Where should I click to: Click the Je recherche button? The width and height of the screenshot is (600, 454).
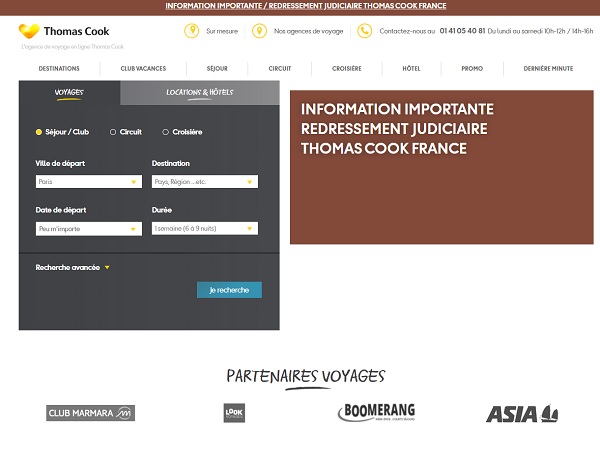click(x=229, y=290)
